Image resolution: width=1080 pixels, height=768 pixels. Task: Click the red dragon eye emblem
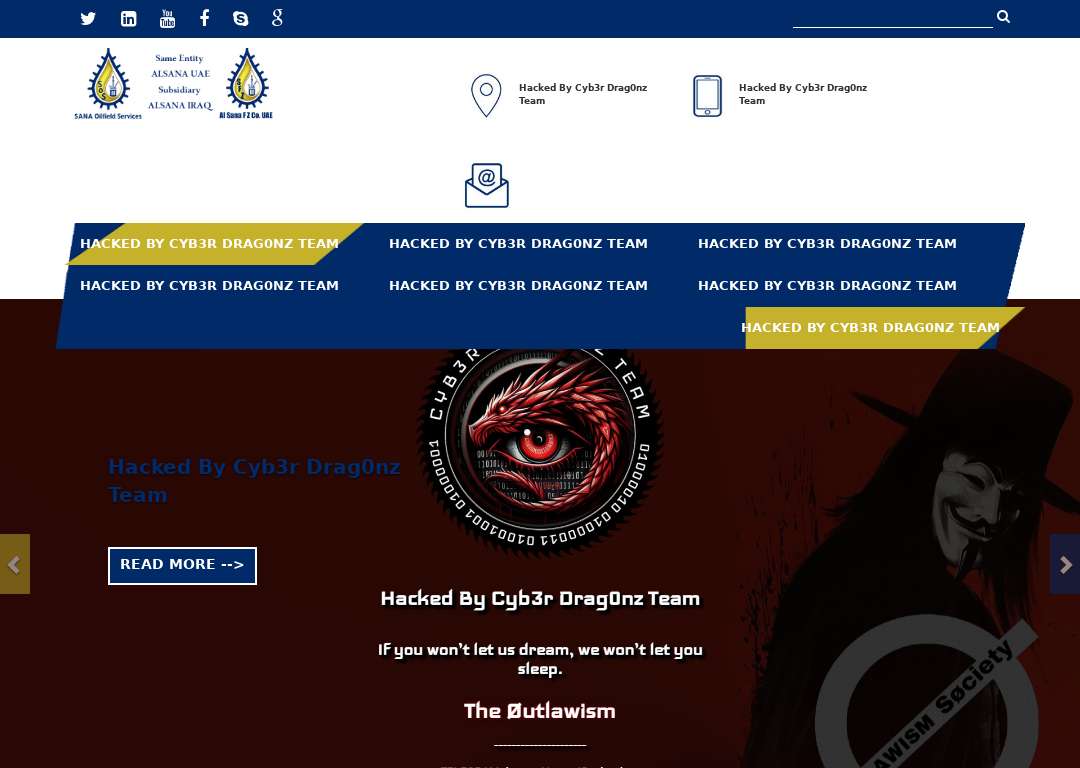point(541,449)
